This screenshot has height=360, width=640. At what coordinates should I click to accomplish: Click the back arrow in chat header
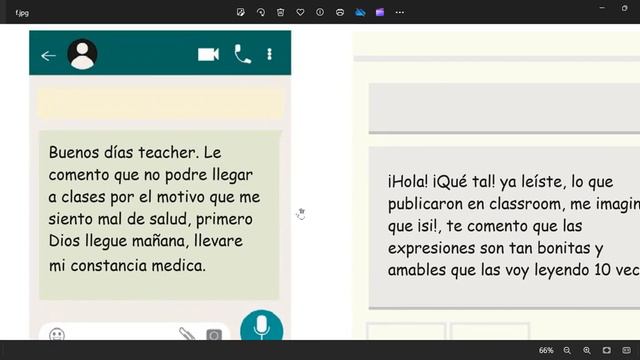pos(48,56)
